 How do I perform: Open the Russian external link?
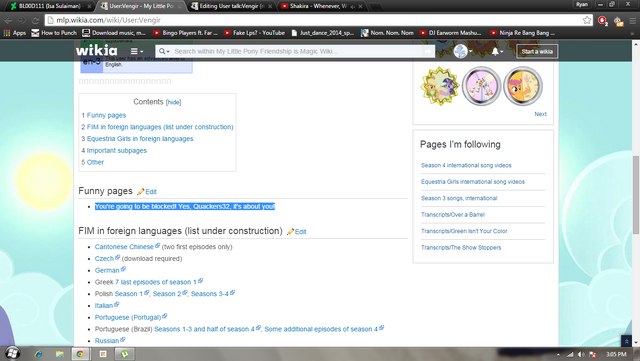coord(107,341)
